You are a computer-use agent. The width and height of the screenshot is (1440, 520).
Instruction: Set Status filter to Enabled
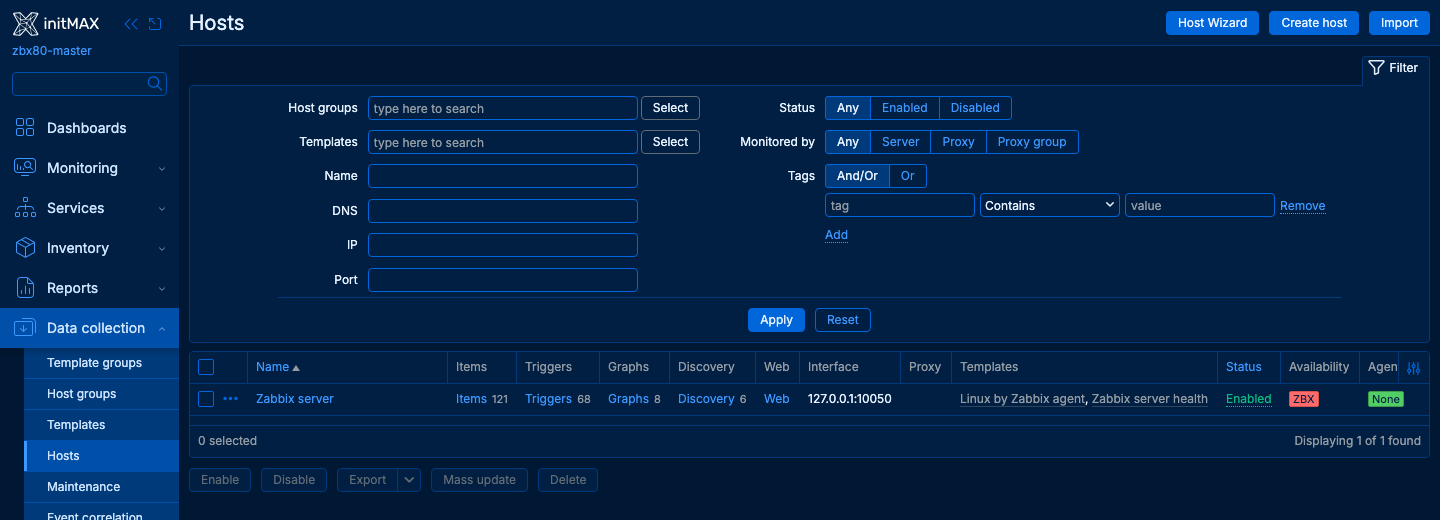[x=905, y=108]
